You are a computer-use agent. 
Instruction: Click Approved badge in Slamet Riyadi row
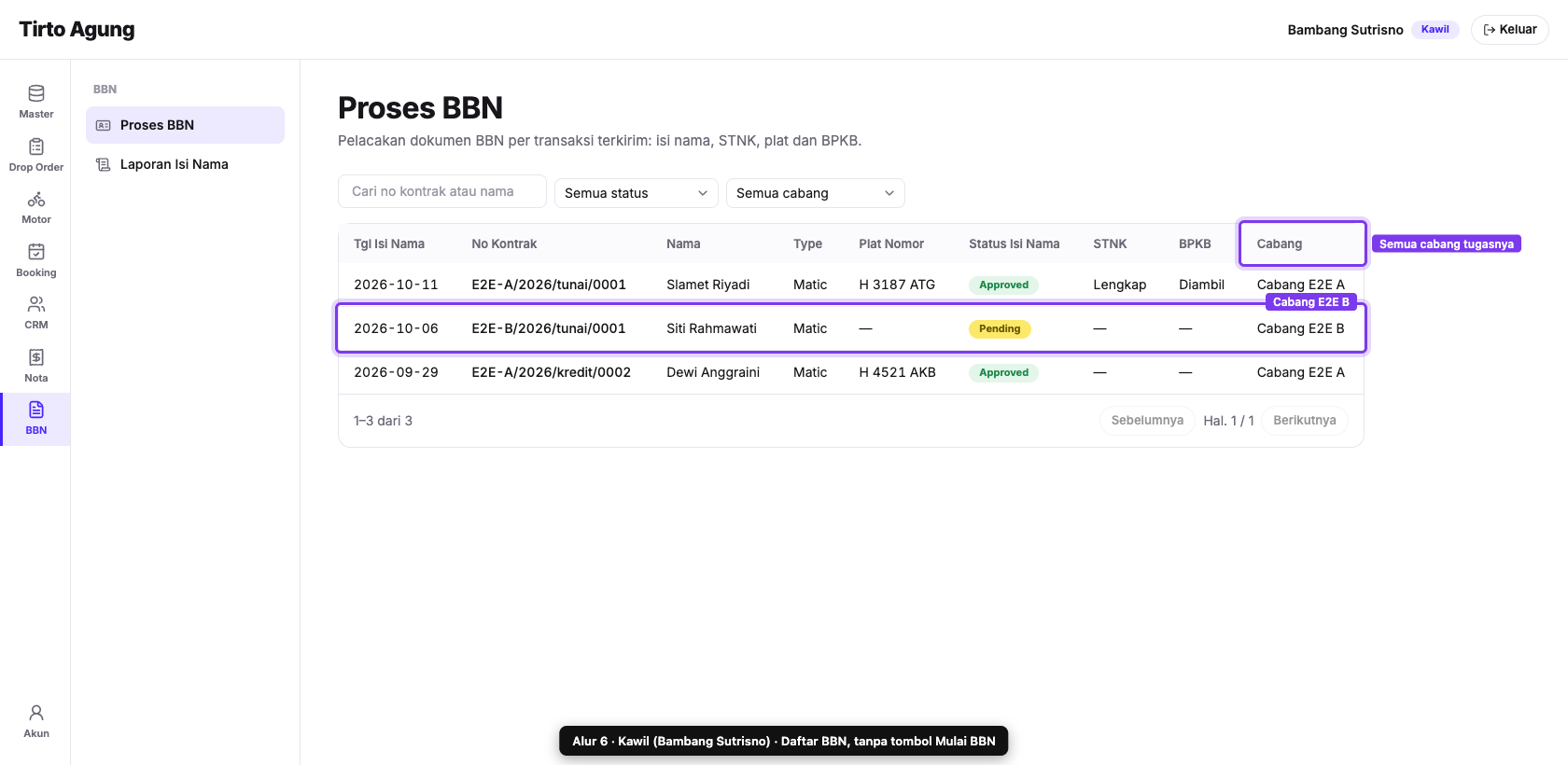pyautogui.click(x=1003, y=285)
